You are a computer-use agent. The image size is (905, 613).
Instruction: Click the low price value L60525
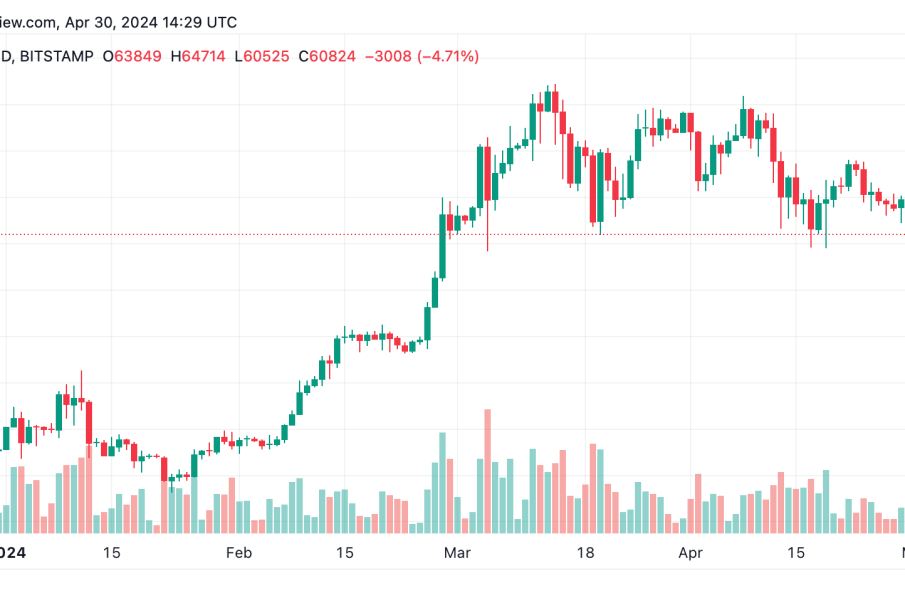262,57
